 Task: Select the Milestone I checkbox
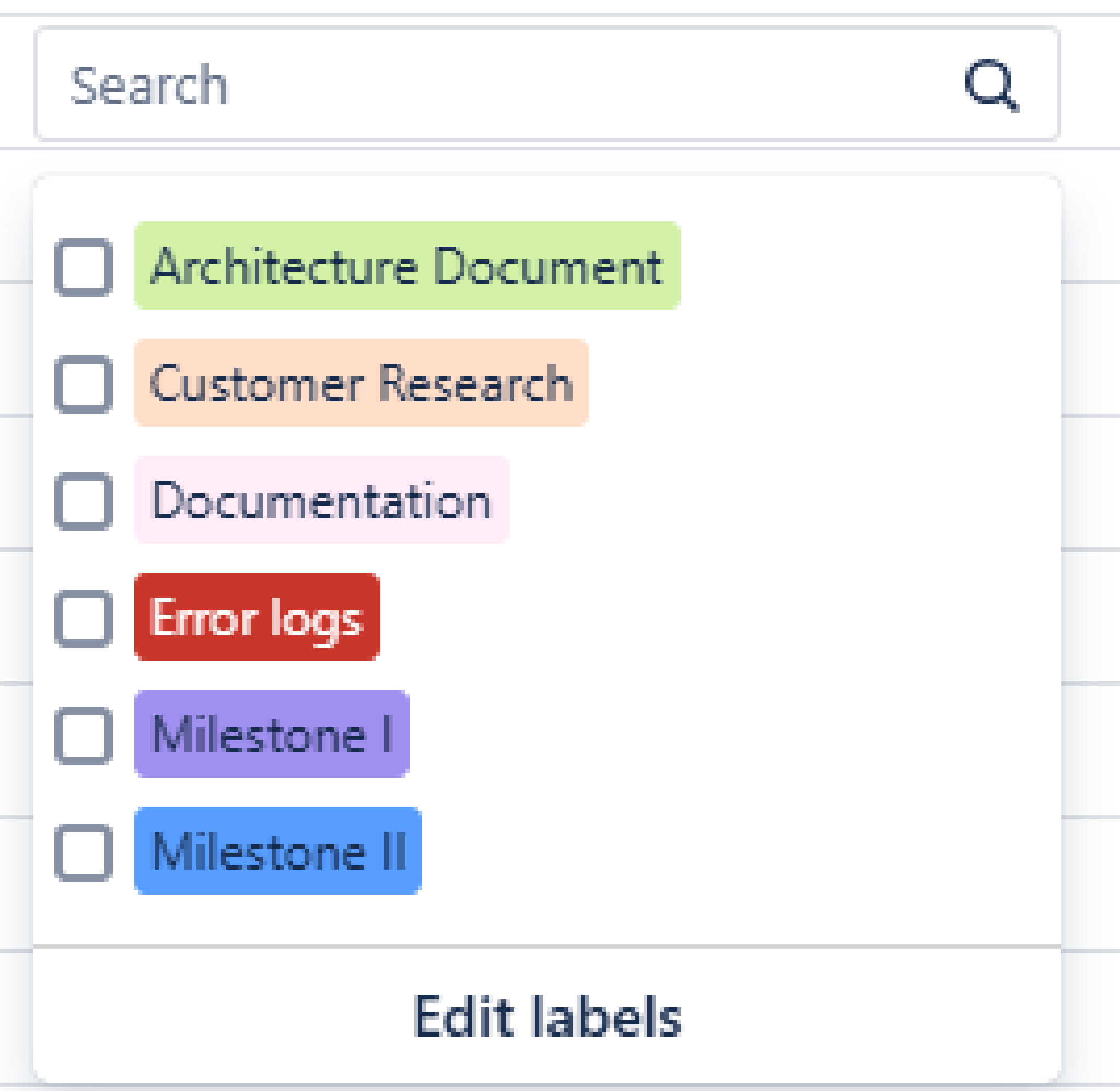point(83,735)
